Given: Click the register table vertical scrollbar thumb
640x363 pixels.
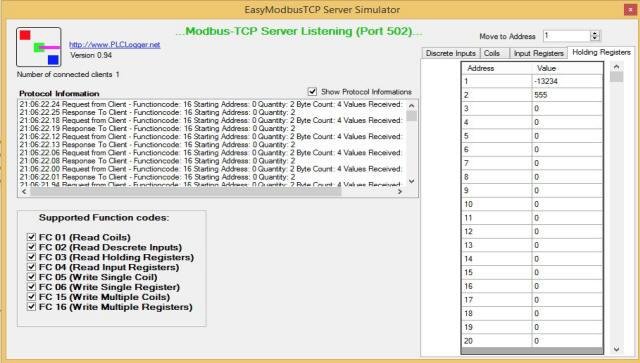Looking at the screenshot, I should [616, 77].
